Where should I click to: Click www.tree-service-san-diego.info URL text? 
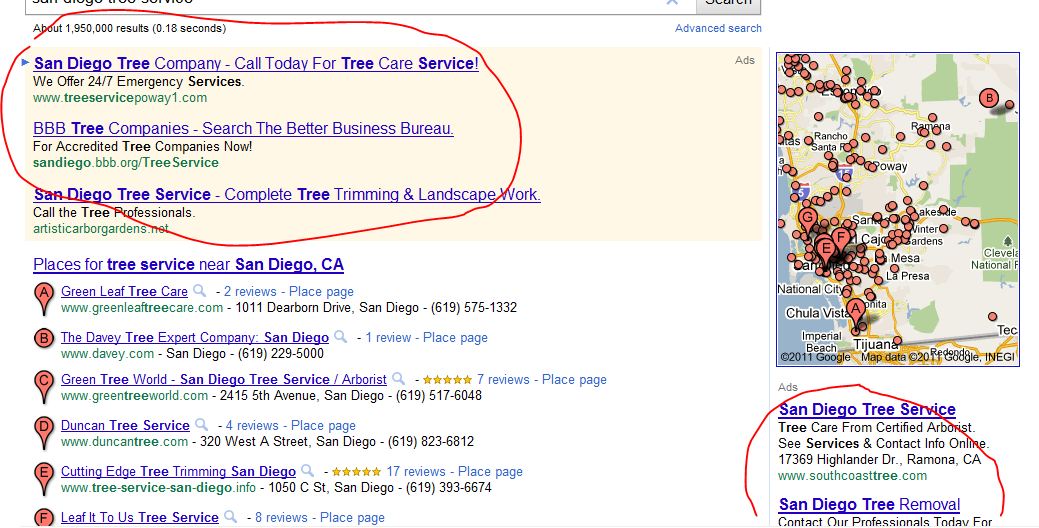158,488
